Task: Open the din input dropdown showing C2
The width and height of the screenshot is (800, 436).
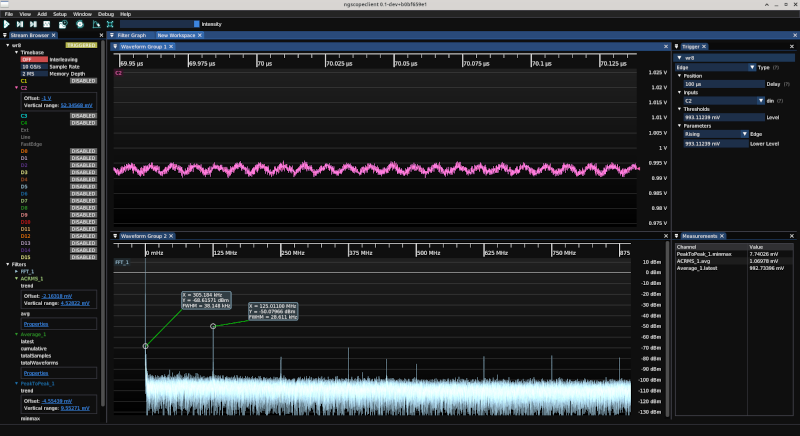Action: click(x=724, y=101)
